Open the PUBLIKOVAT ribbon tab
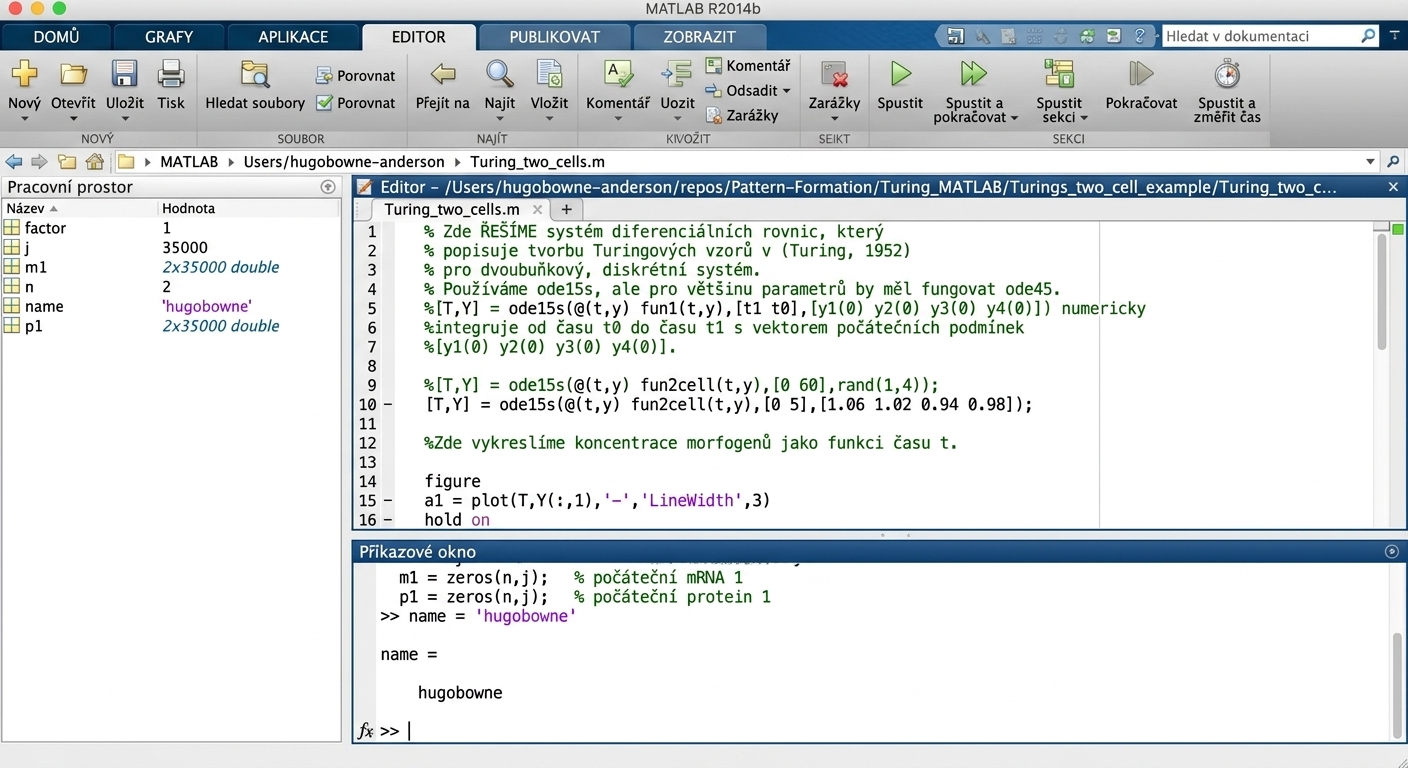Viewport: 1408px width, 768px height. click(555, 37)
